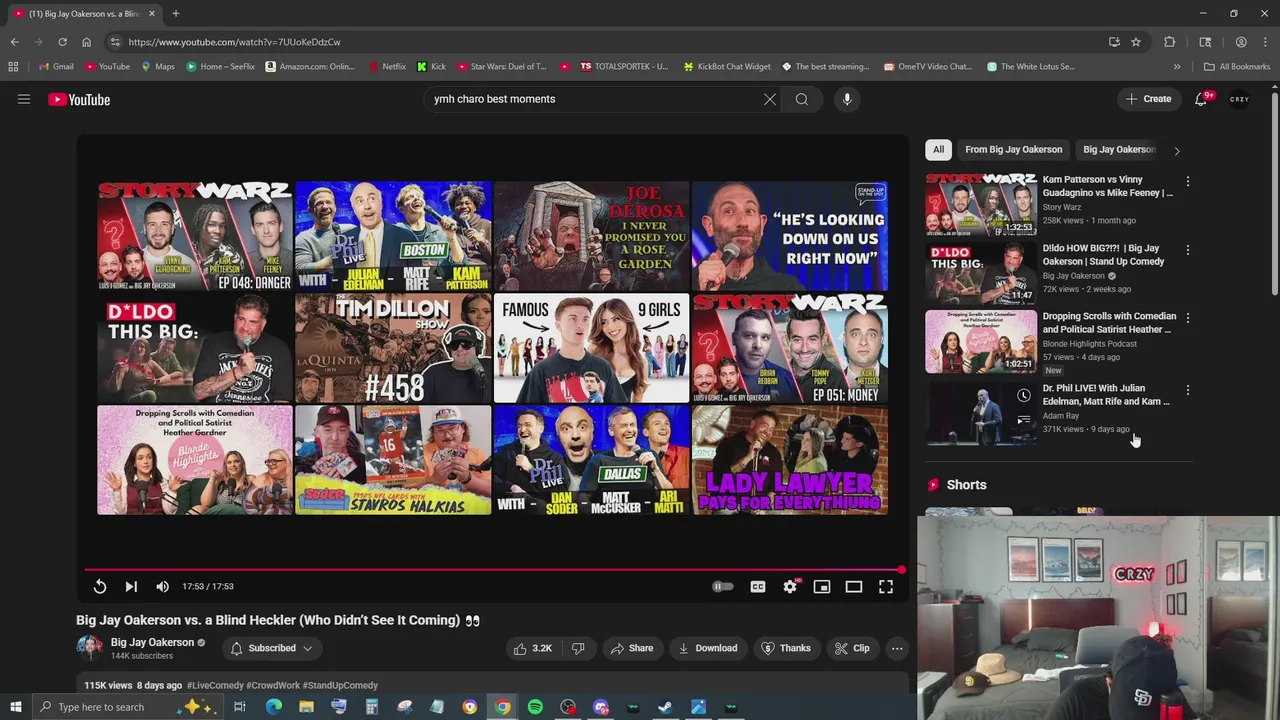Expand hidden bookmarks chevron
Viewport: 1280px width, 720px height.
[x=1177, y=67]
